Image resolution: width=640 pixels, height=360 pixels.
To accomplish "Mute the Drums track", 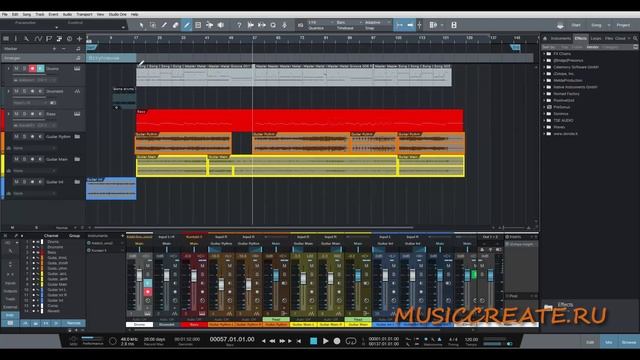I will click(16, 69).
